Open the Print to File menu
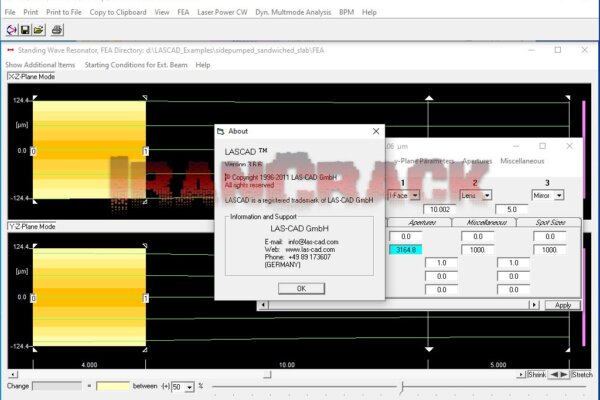The image size is (600, 400). coord(64,12)
